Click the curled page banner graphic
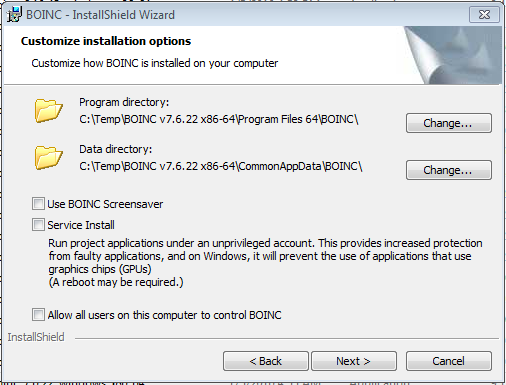Screen dimensions: 506x385 [453, 55]
